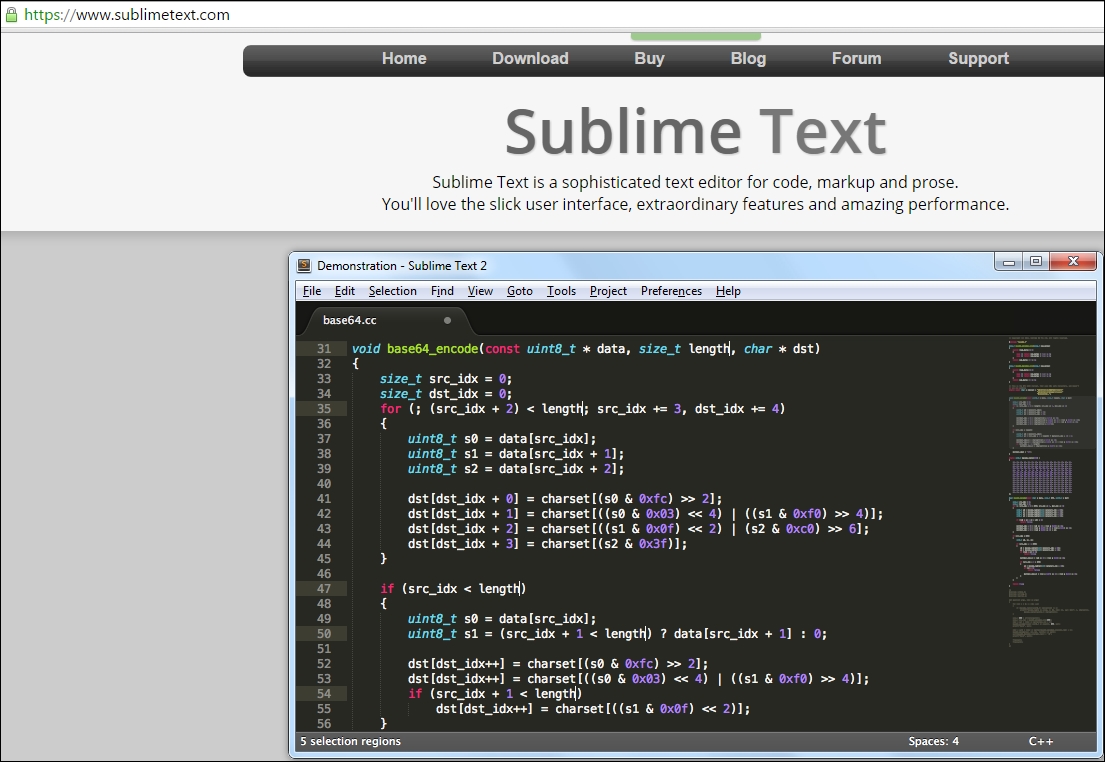Click the 'for' keyword on line 35
This screenshot has height=762, width=1105.
tap(390, 409)
